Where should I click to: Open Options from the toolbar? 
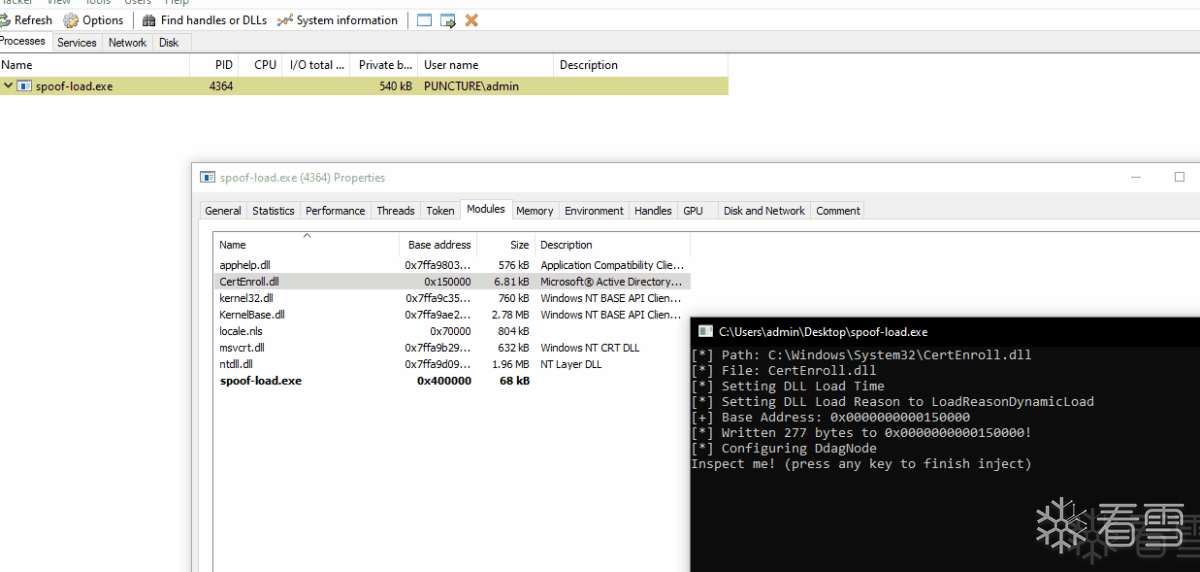tap(94, 20)
